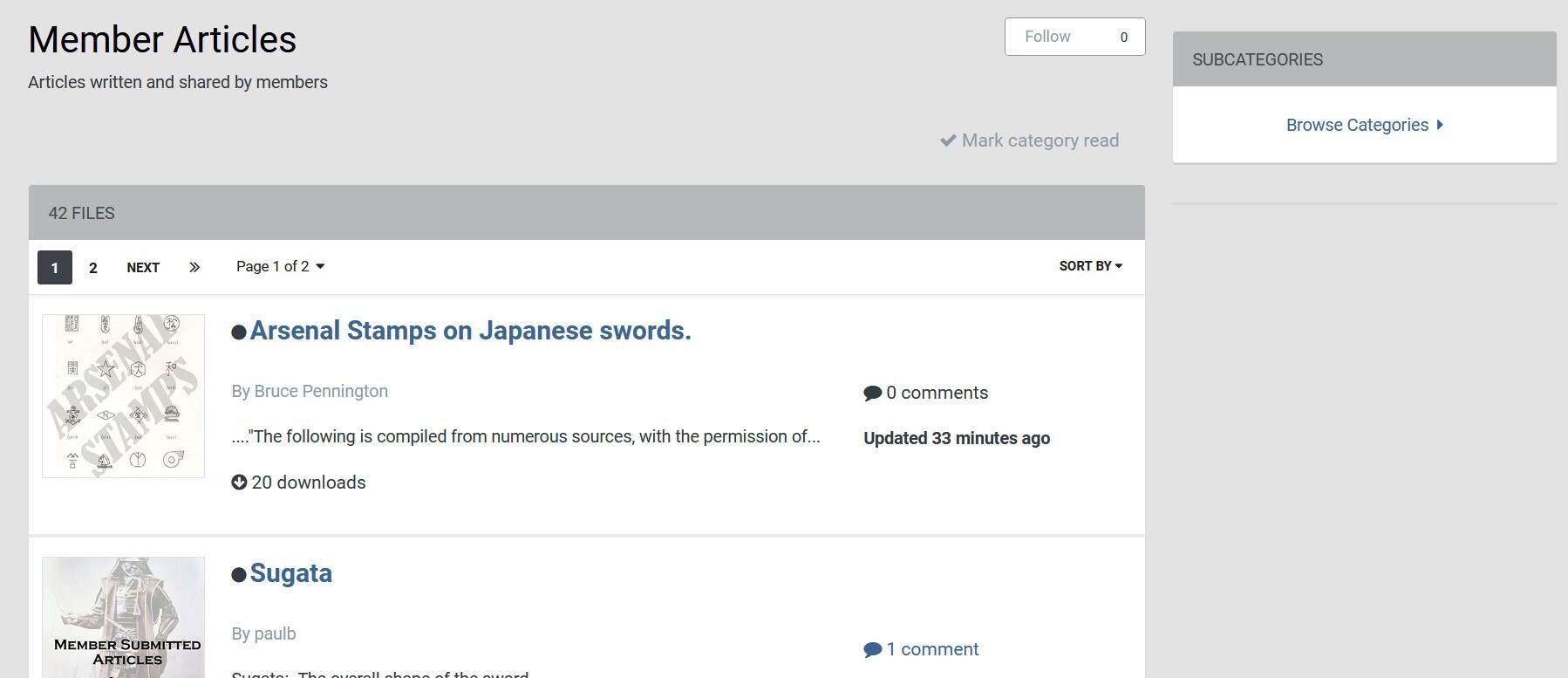Click the speech bubble beside 1 comment

[x=872, y=650]
